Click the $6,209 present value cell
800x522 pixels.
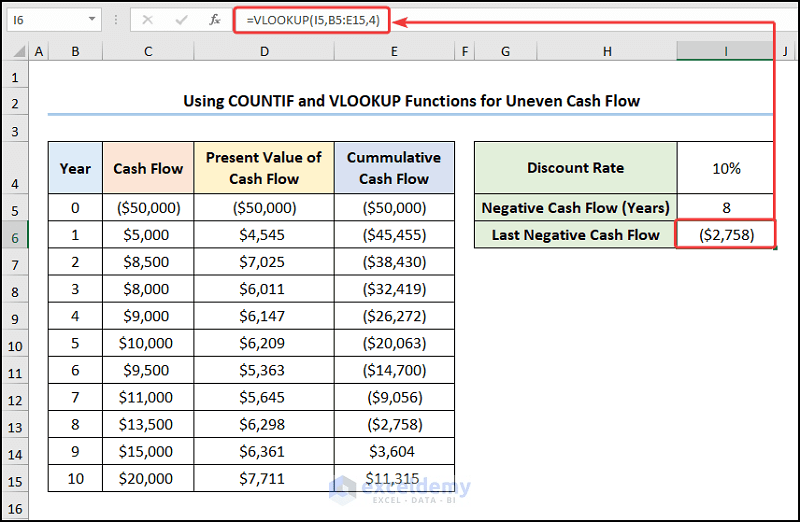pyautogui.click(x=264, y=343)
